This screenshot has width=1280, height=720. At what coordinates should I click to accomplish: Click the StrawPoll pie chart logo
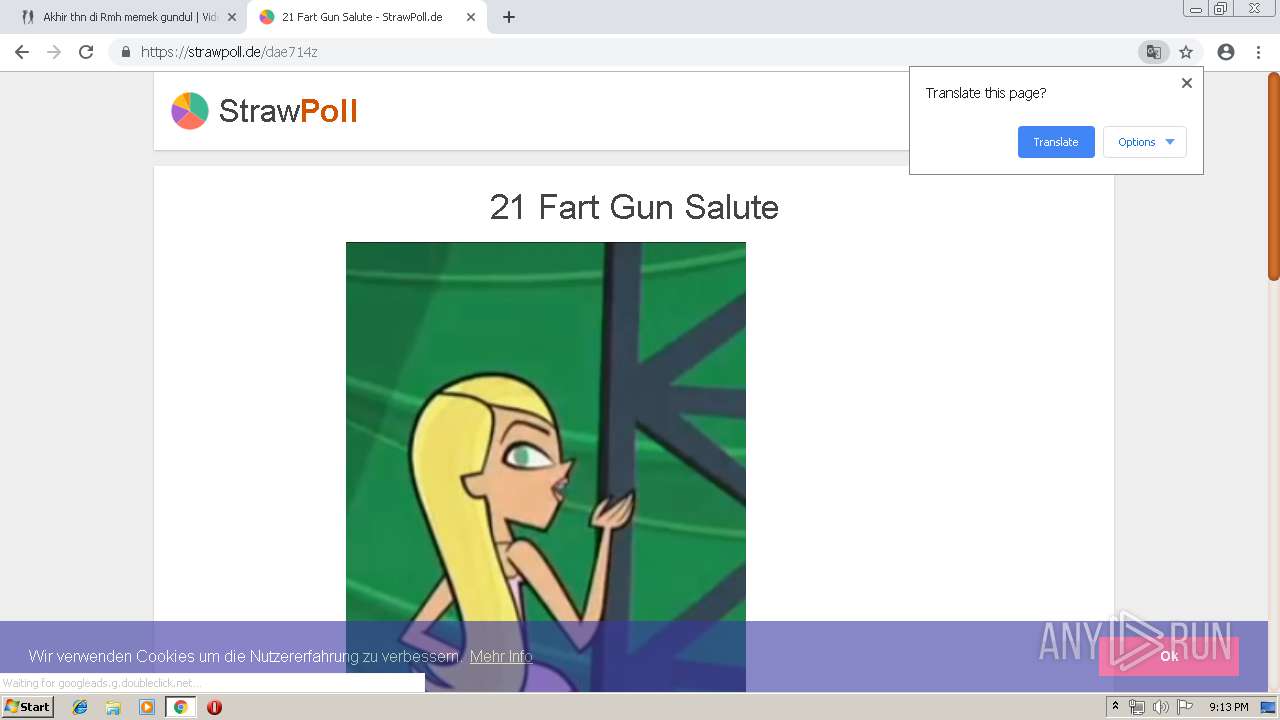point(190,111)
